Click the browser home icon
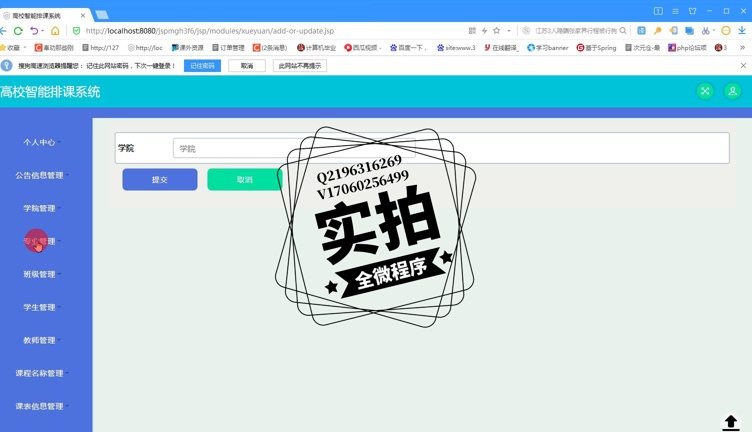The width and height of the screenshot is (752, 432). coord(55,31)
